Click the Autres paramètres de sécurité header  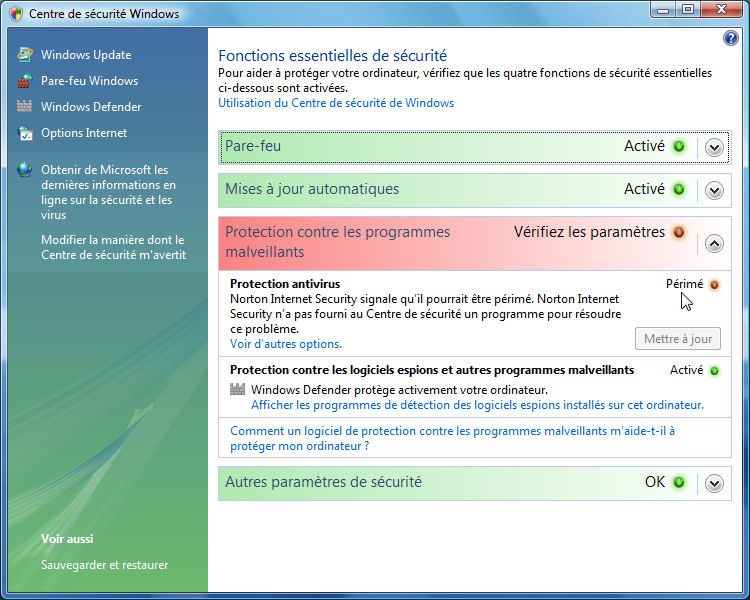coord(474,483)
